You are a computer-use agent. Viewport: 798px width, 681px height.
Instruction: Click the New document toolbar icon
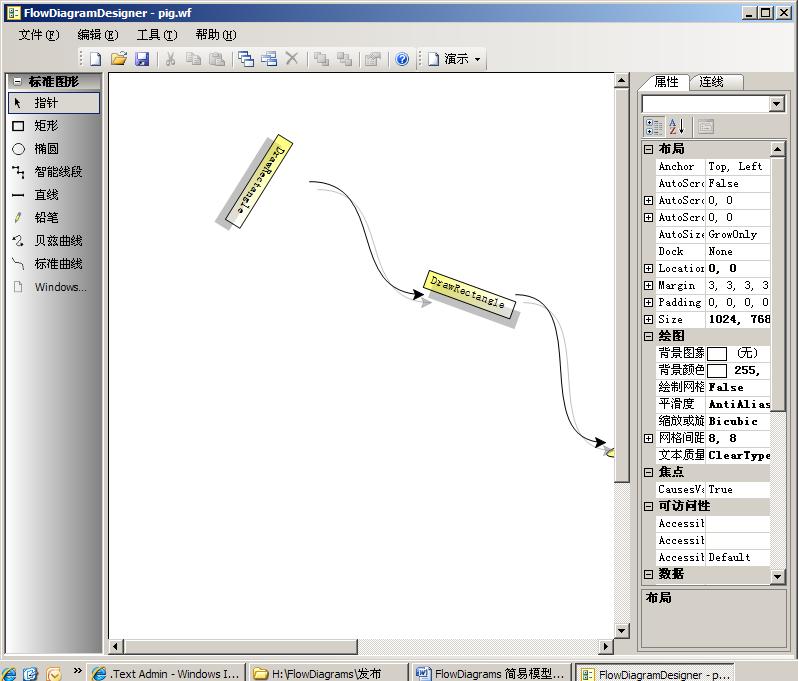tap(96, 59)
